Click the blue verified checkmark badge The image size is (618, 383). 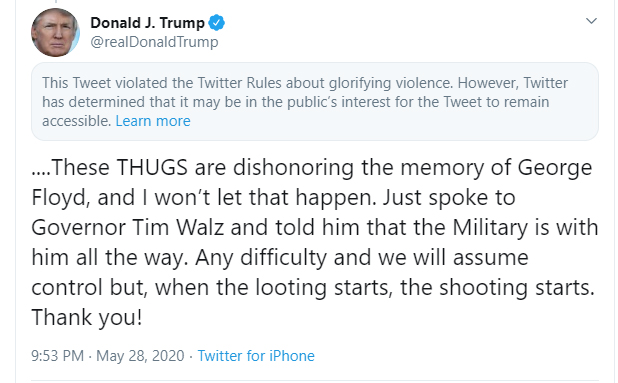216,23
